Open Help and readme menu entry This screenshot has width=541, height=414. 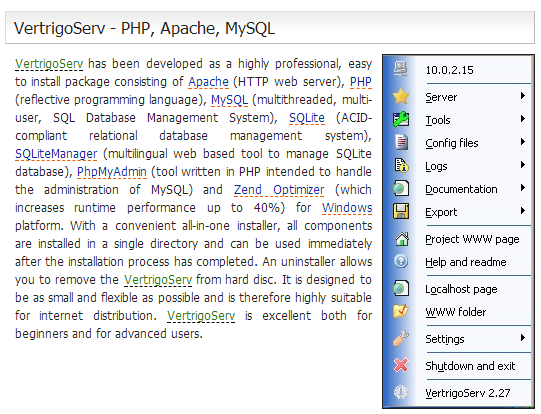[x=466, y=262]
